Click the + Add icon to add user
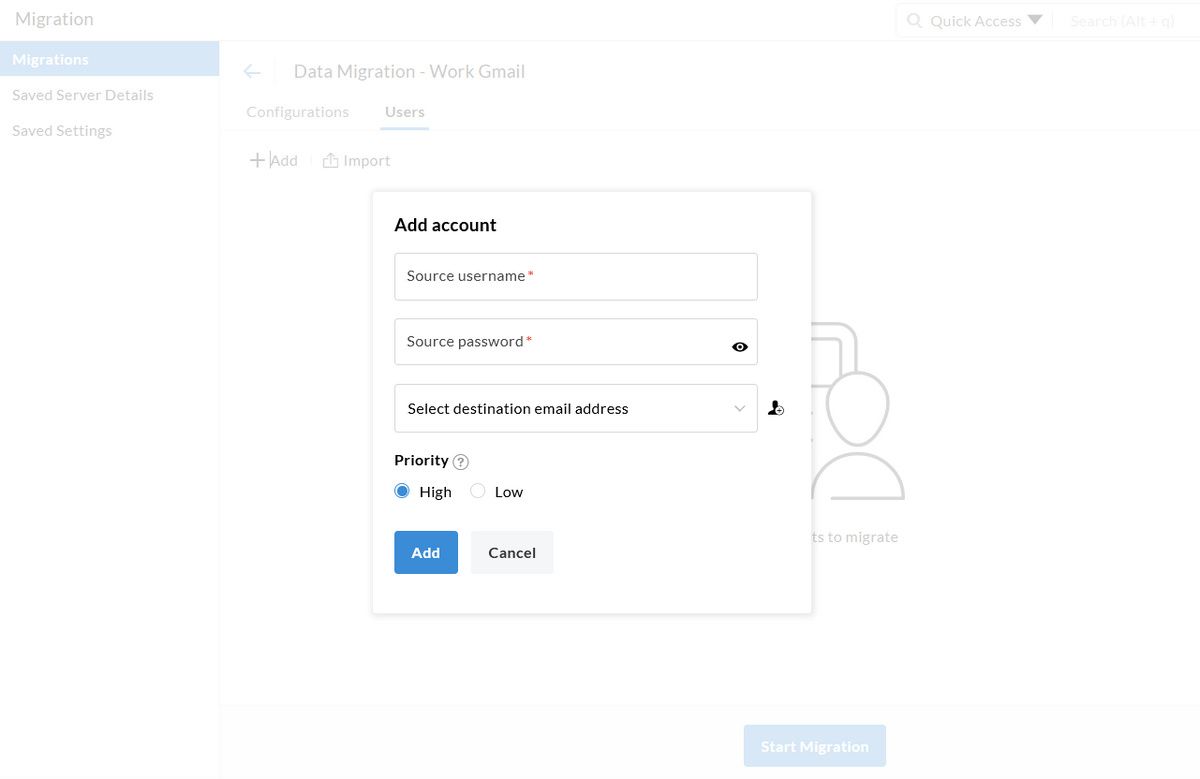Viewport: 1200px width, 779px height. click(x=272, y=160)
